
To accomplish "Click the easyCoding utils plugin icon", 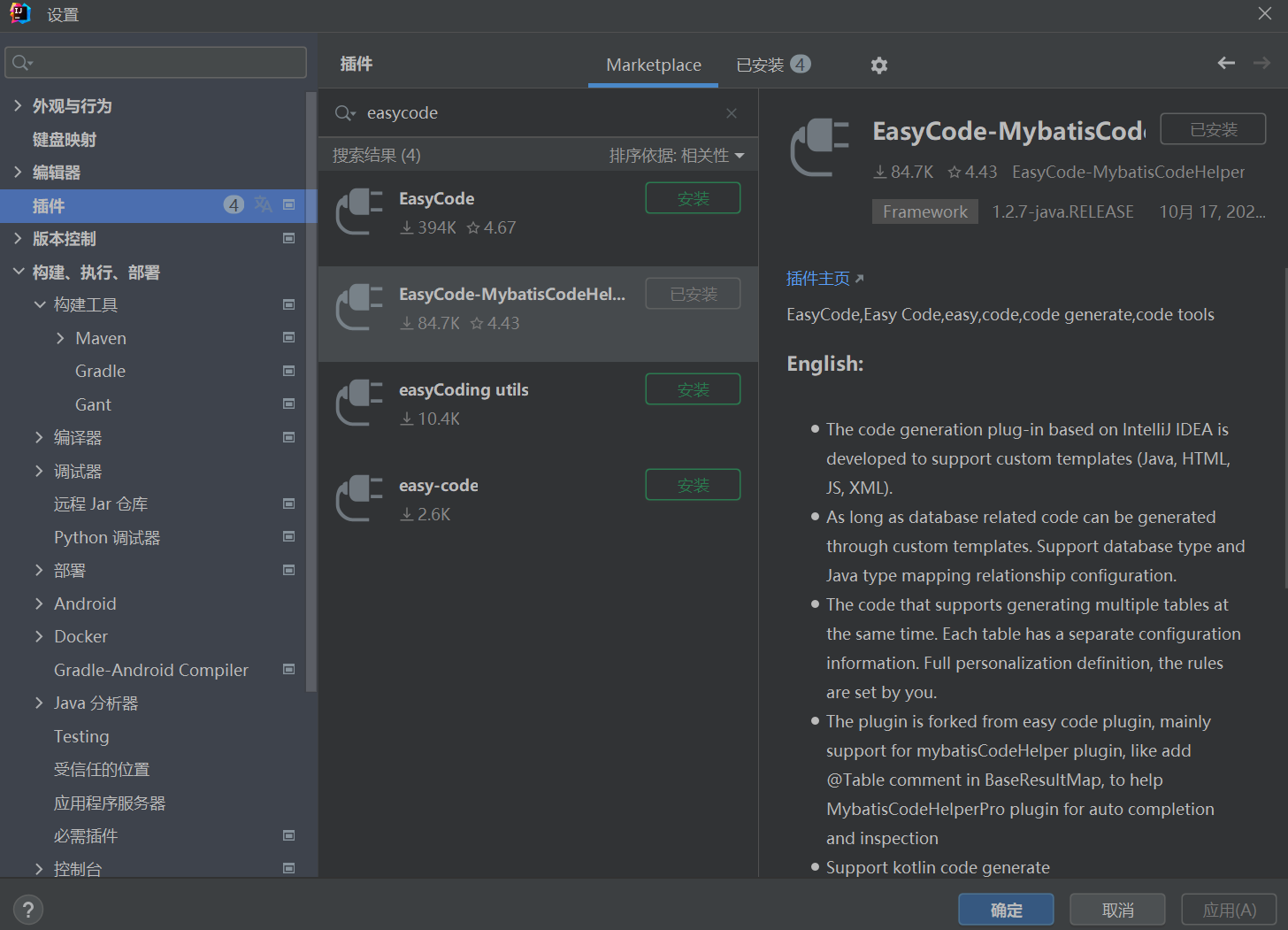I will click(360, 404).
